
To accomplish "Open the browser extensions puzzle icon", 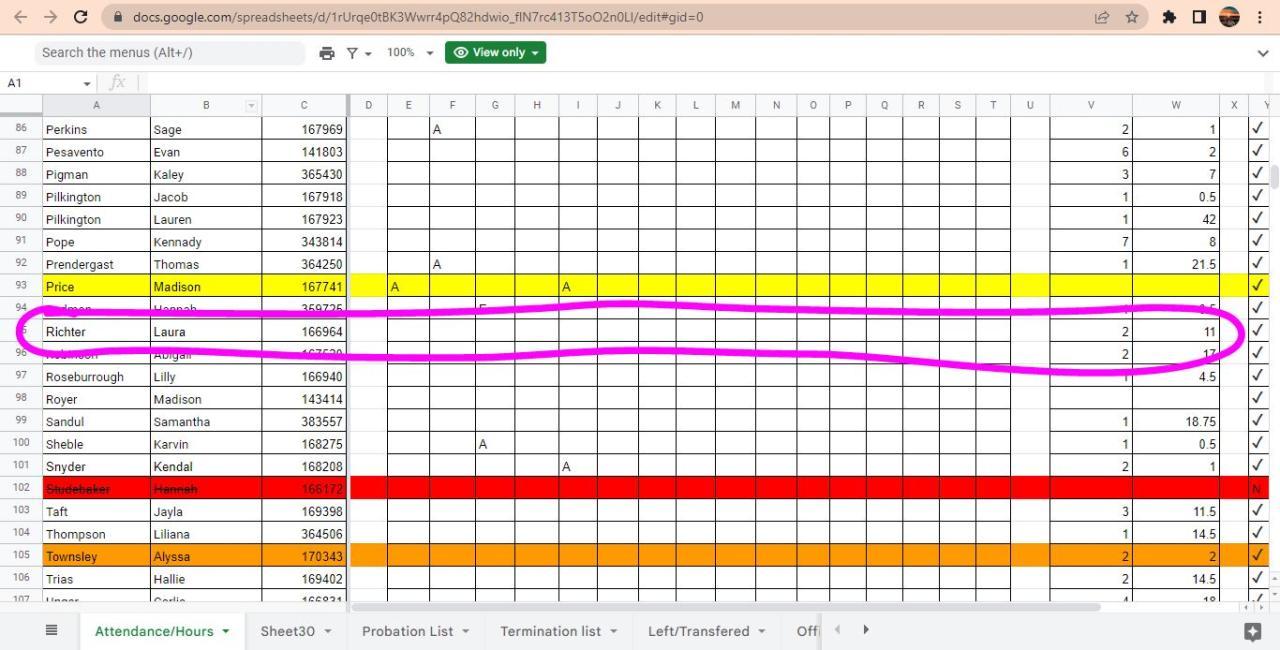I will tap(1169, 17).
